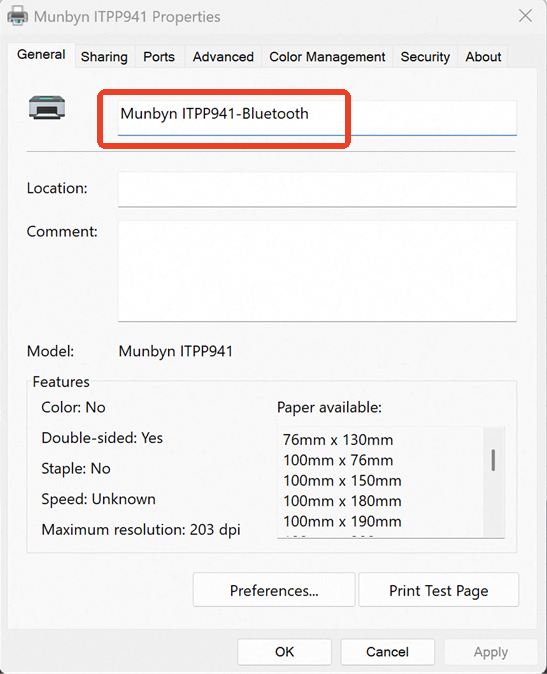Click Maximum resolution: 203 dpi text
Image resolution: width=547 pixels, height=674 pixels.
pyautogui.click(x=141, y=529)
